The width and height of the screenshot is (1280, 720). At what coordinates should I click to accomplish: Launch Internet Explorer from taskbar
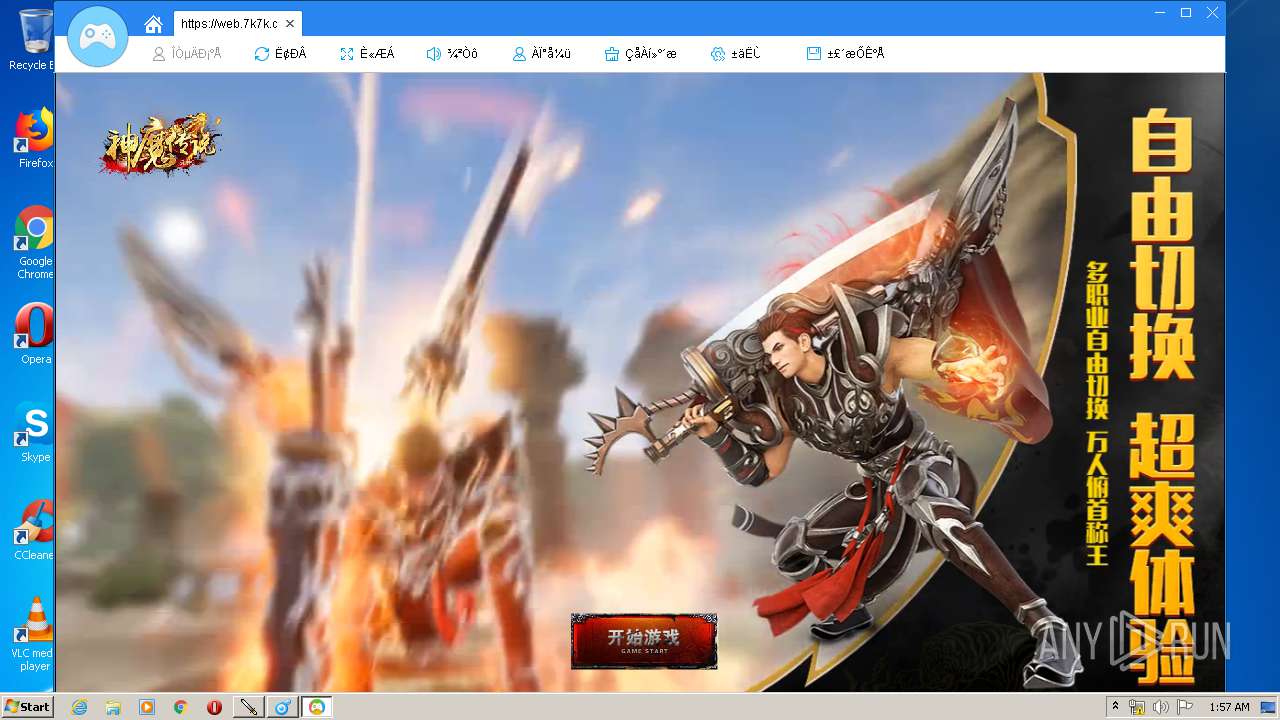point(79,707)
